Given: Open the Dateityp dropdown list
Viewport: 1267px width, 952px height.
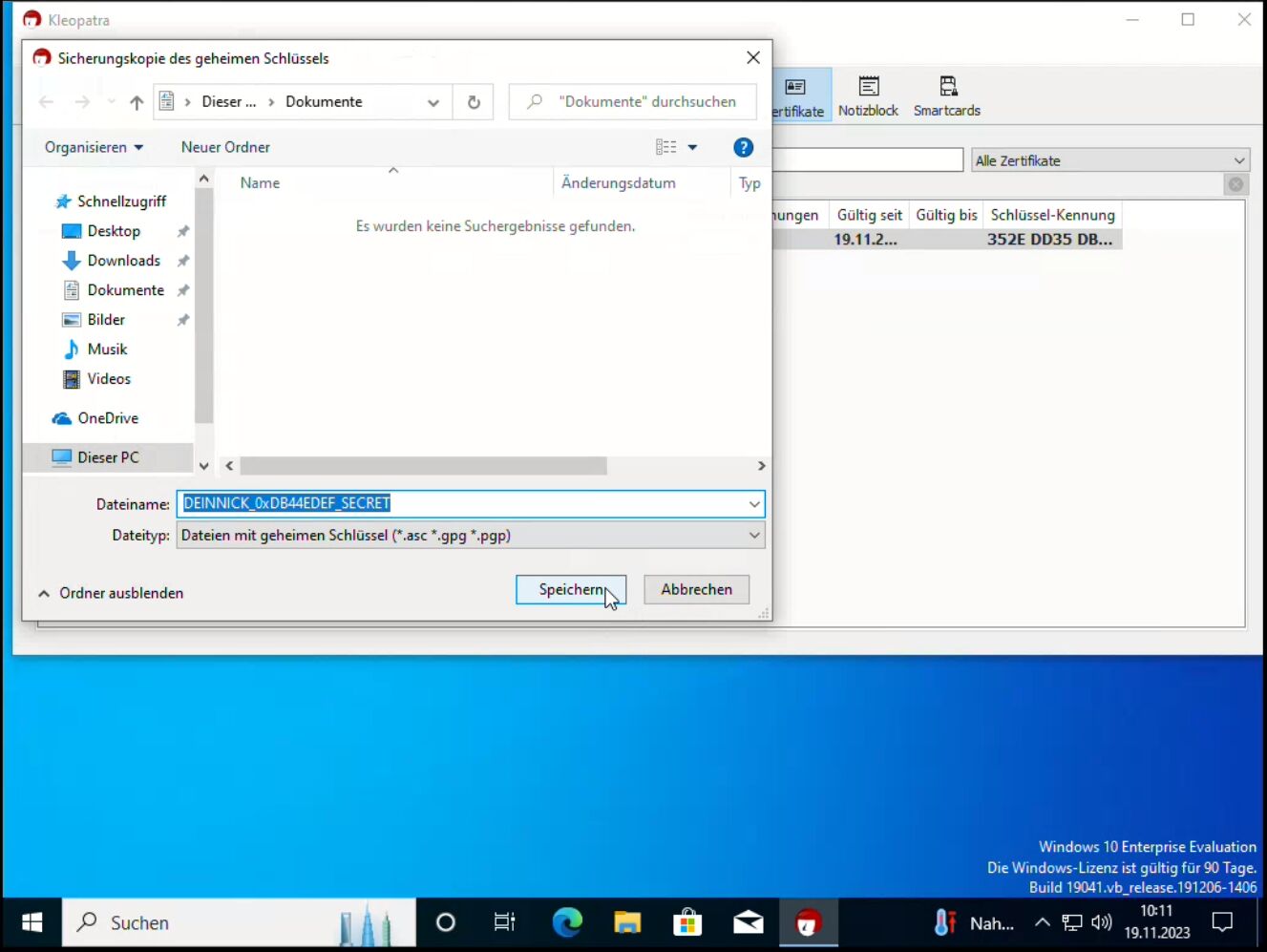Looking at the screenshot, I should (x=470, y=536).
